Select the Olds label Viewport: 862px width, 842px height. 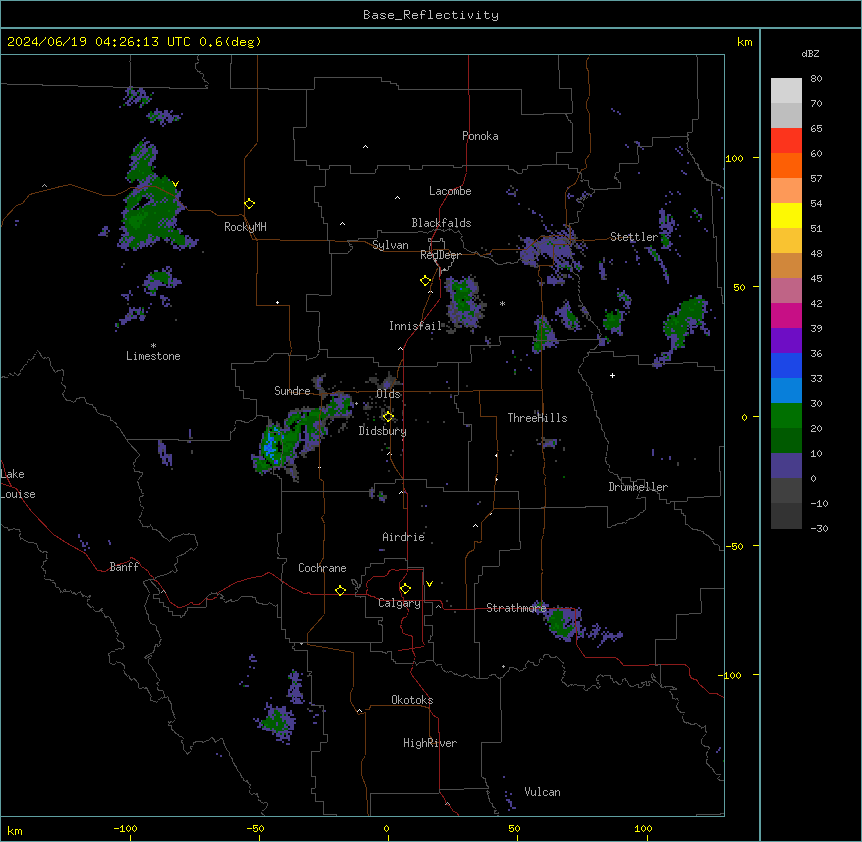[x=388, y=394]
